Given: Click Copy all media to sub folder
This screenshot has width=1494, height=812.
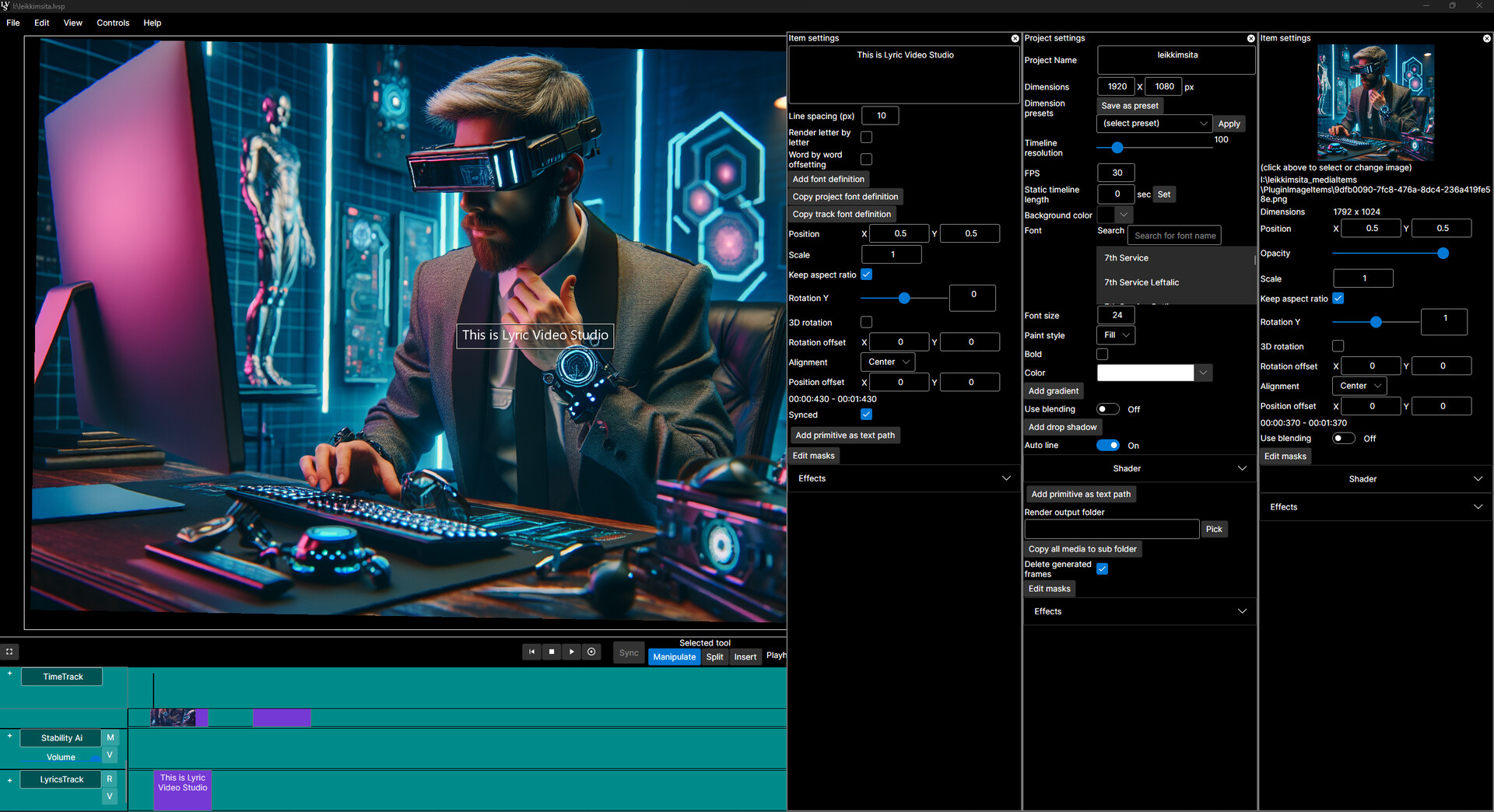Looking at the screenshot, I should tap(1082, 548).
